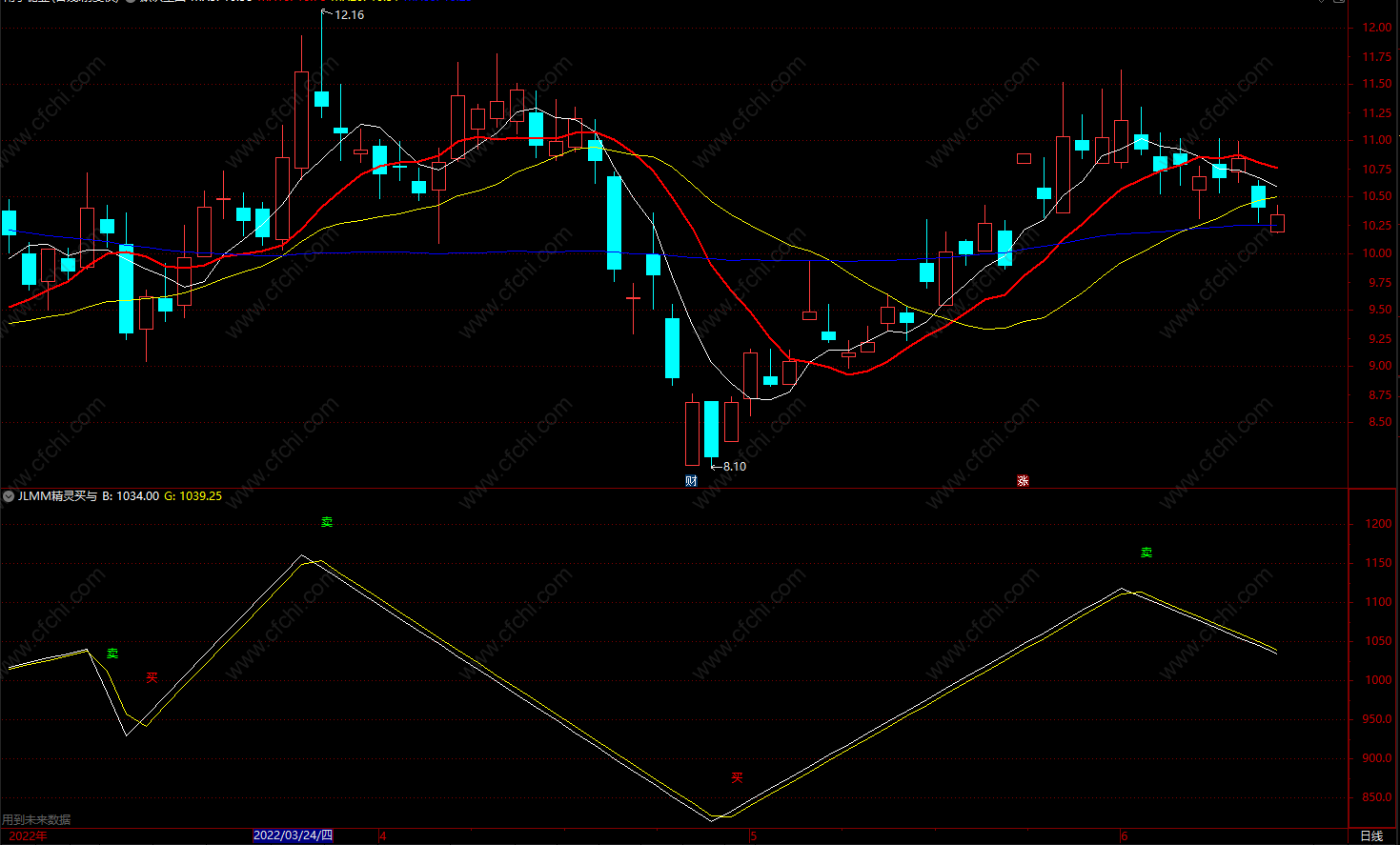Click the 10.00 price axis label
Viewport: 1400px width, 845px height.
click(x=1376, y=253)
